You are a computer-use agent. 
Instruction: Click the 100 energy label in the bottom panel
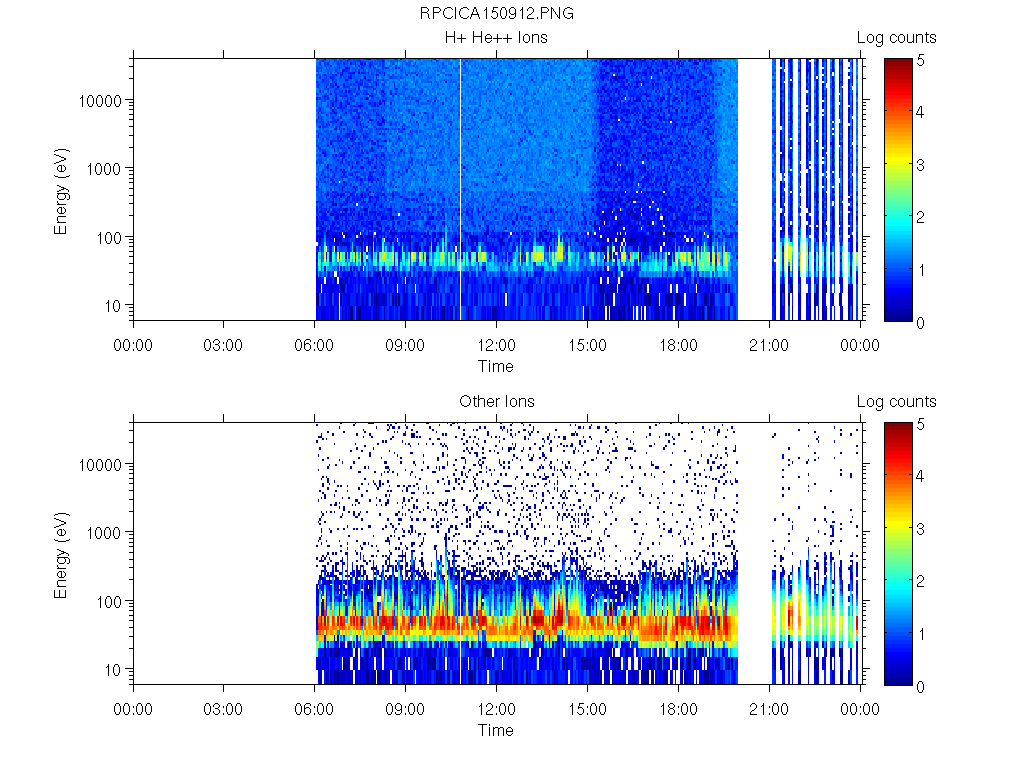[109, 601]
